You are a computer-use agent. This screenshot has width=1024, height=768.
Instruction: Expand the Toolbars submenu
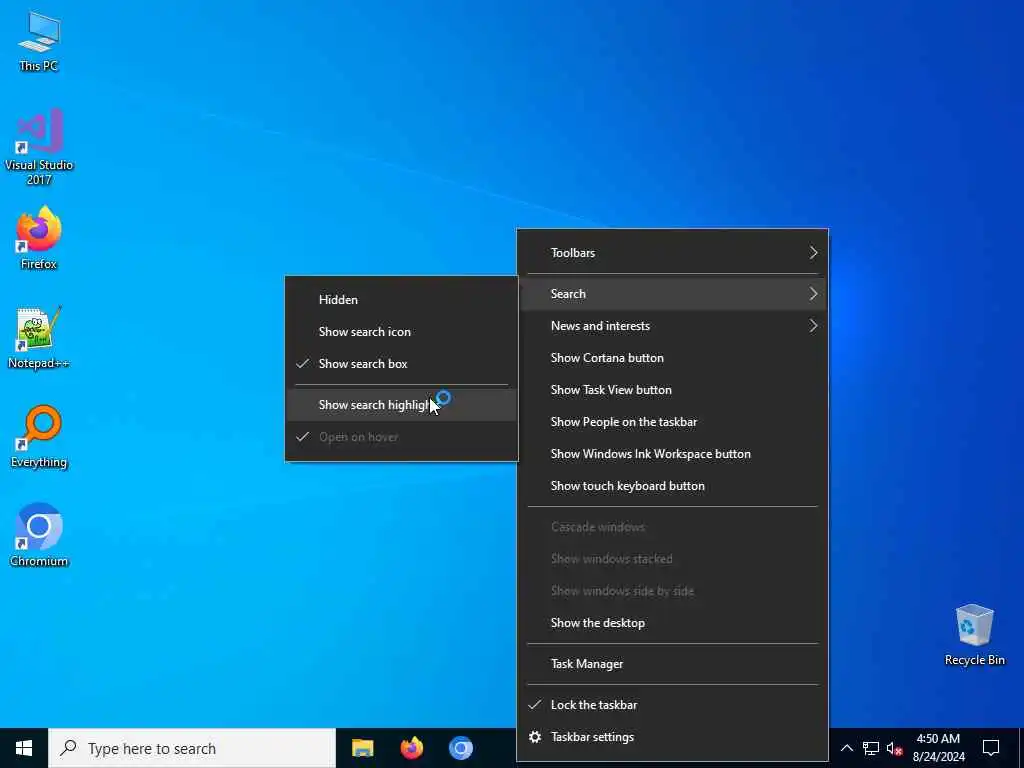(673, 253)
